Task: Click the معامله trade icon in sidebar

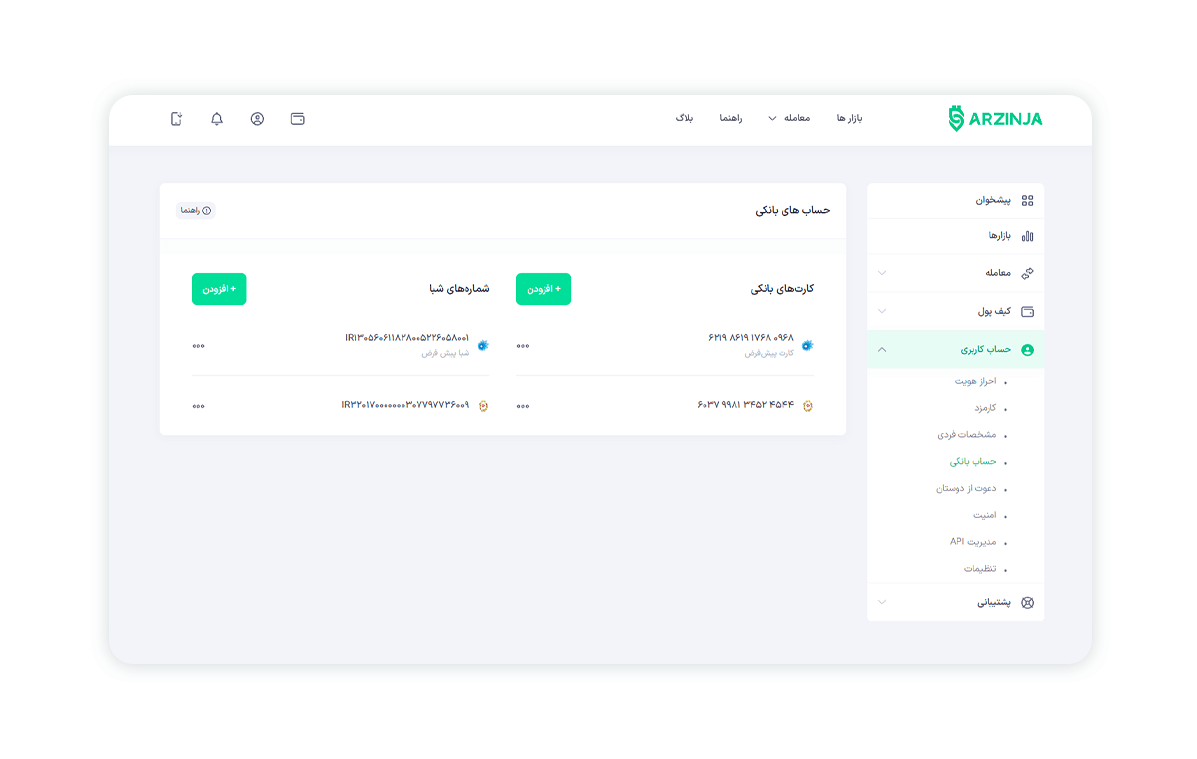Action: coord(1028,273)
